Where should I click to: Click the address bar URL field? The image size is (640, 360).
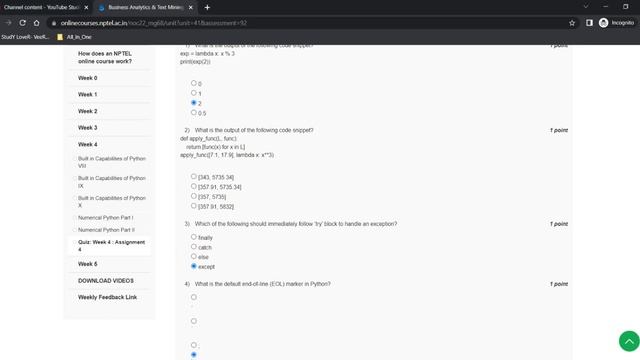click(x=306, y=23)
